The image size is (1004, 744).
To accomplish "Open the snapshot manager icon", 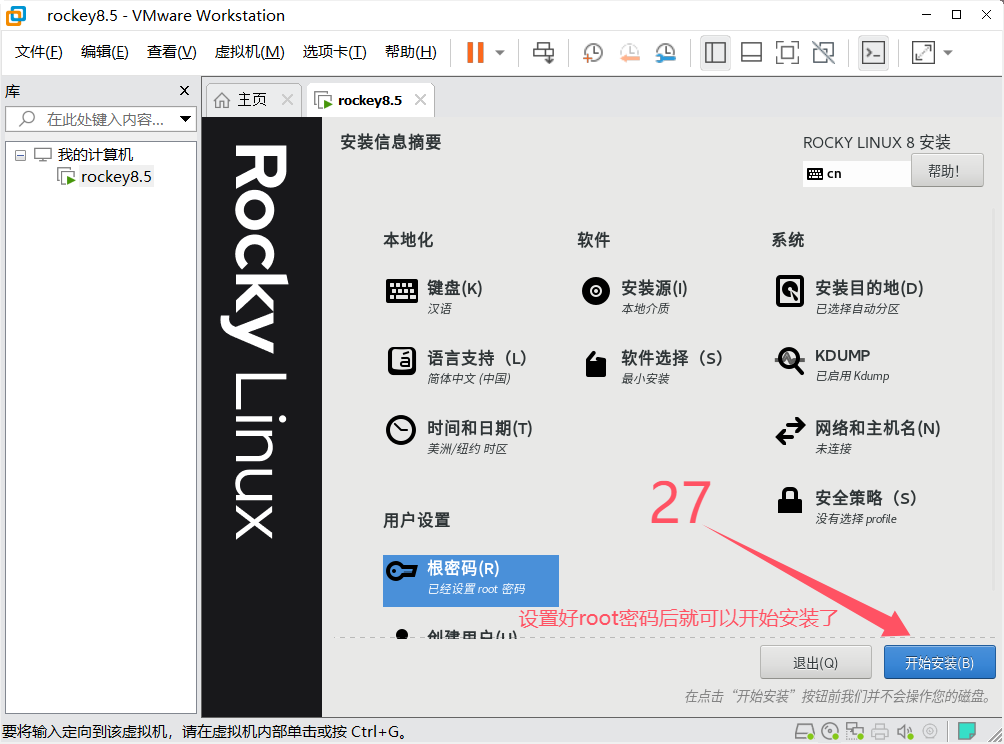I will 665,53.
